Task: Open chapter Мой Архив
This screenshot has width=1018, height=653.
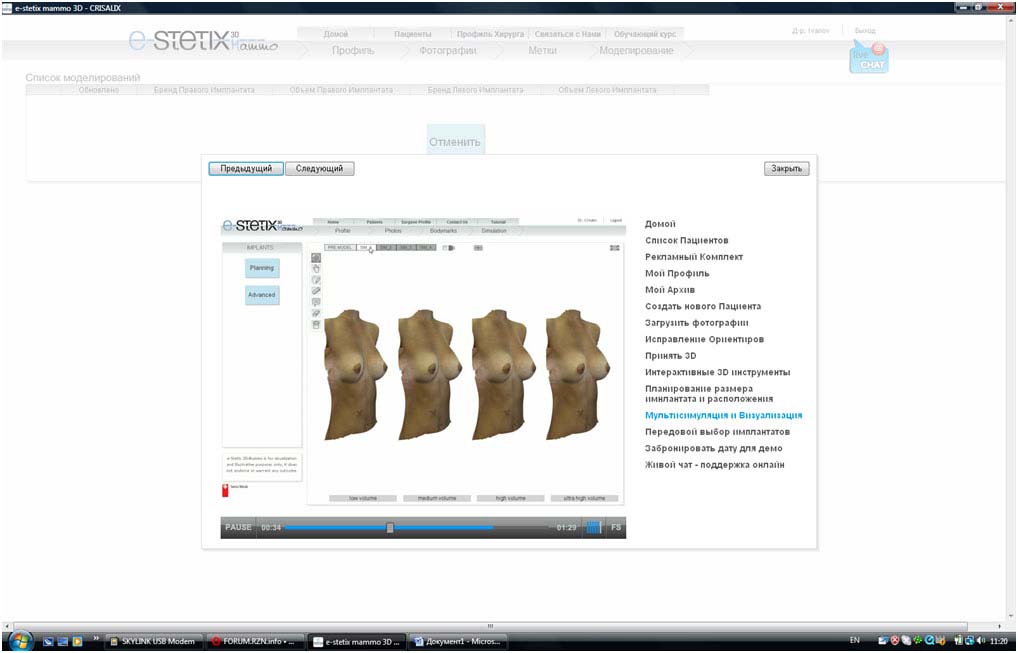Action: coord(669,290)
